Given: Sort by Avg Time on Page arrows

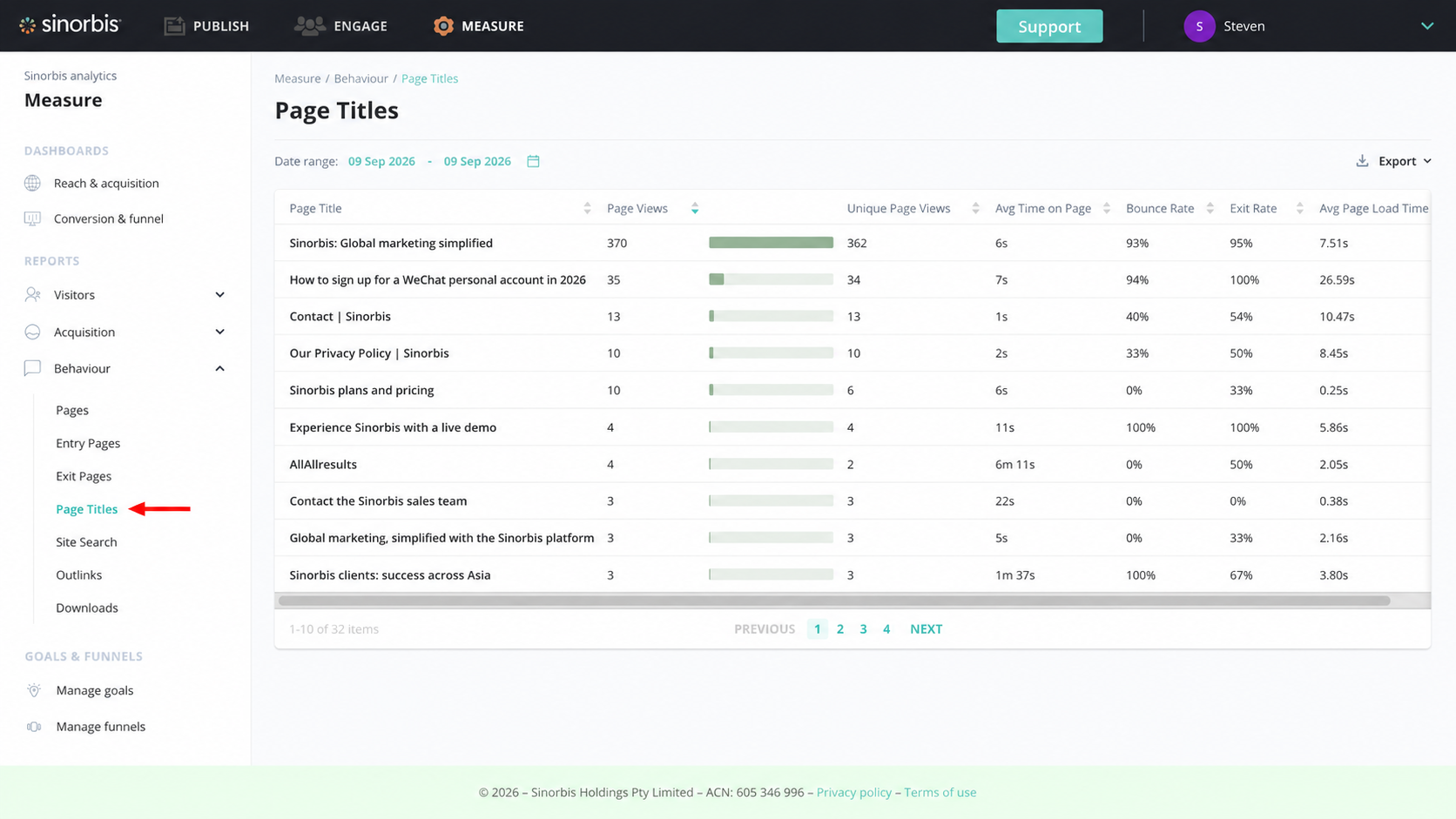Looking at the screenshot, I should (1107, 208).
